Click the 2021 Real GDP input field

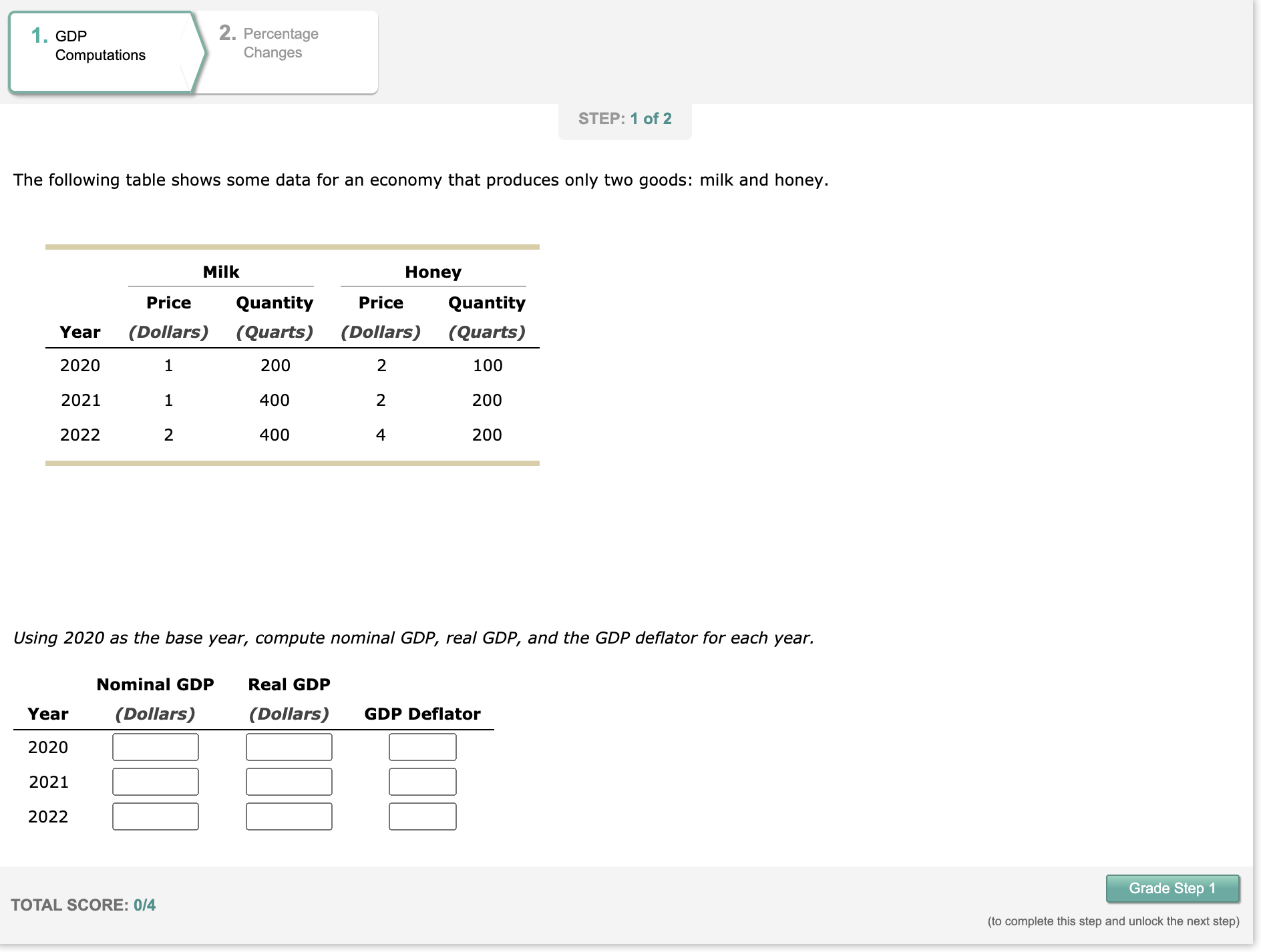289,781
